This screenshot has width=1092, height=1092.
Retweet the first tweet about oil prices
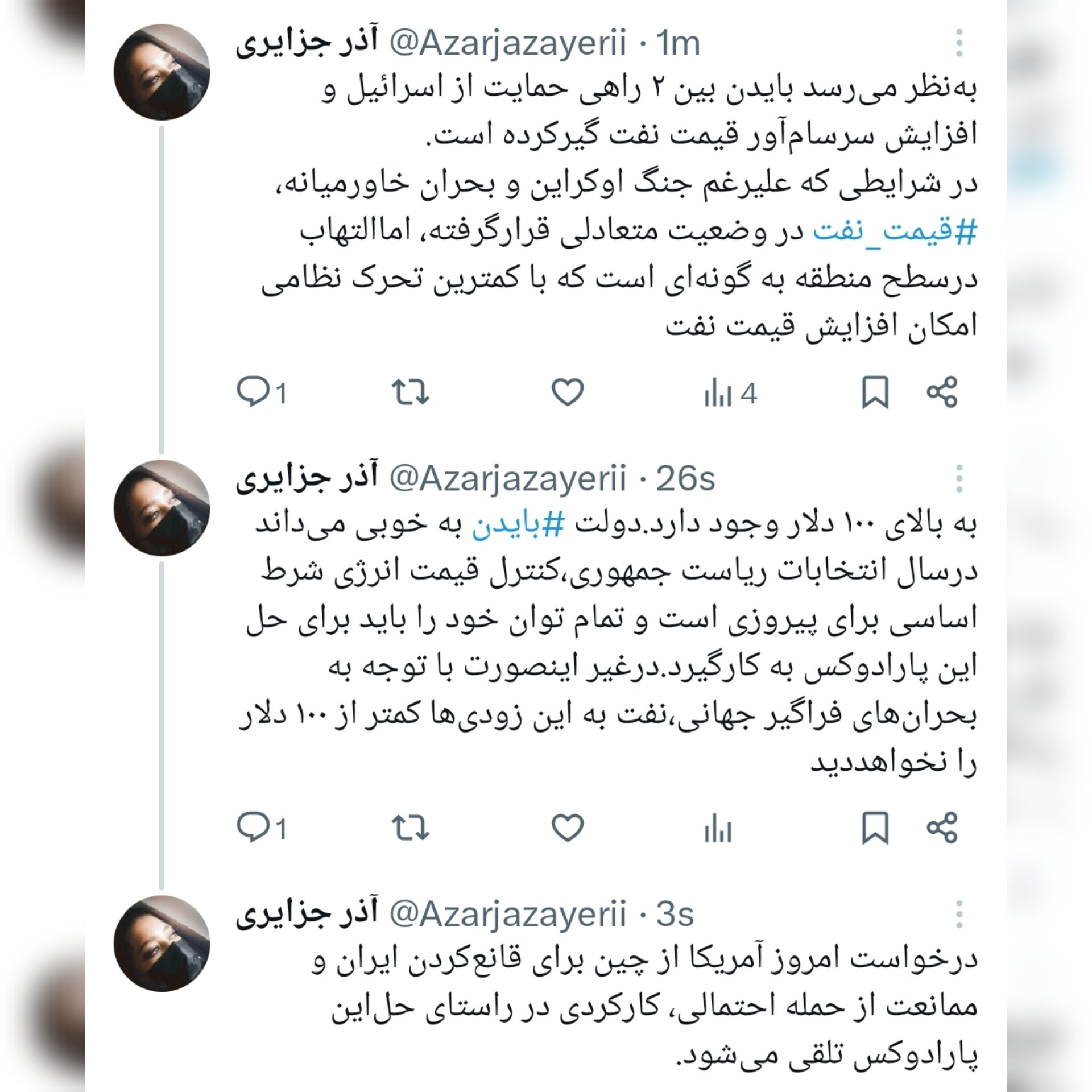[x=410, y=392]
